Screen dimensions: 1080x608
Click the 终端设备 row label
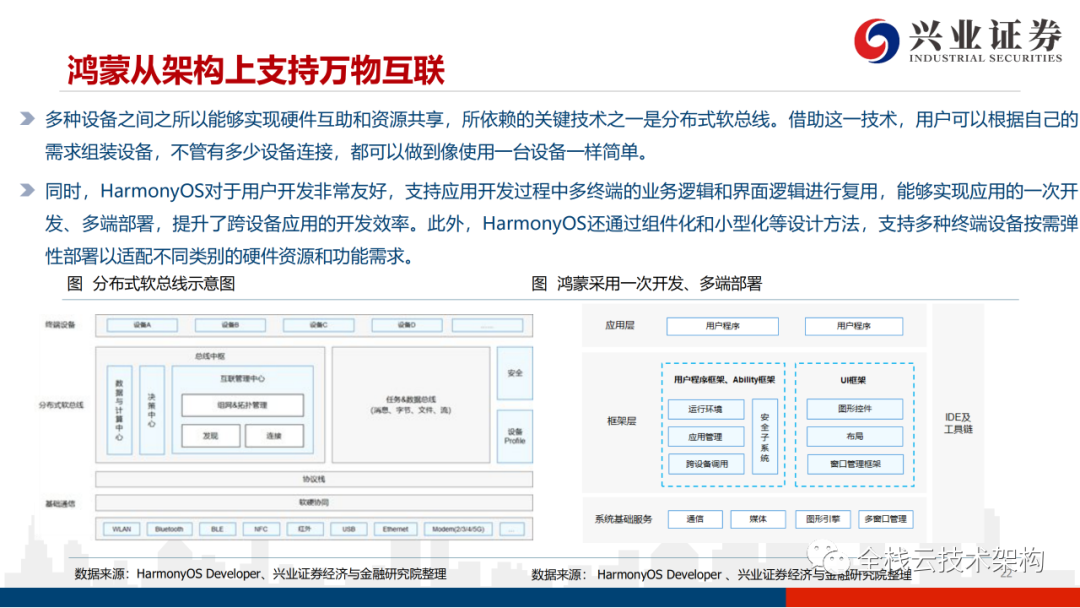[x=60, y=324]
